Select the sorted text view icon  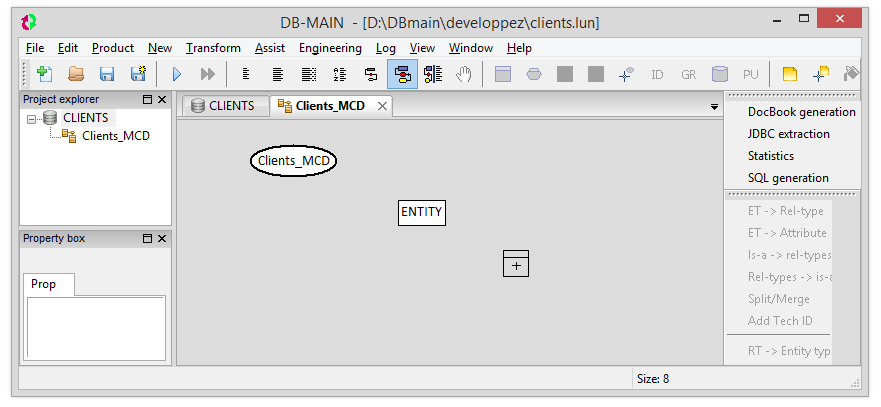pyautogui.click(x=339, y=74)
